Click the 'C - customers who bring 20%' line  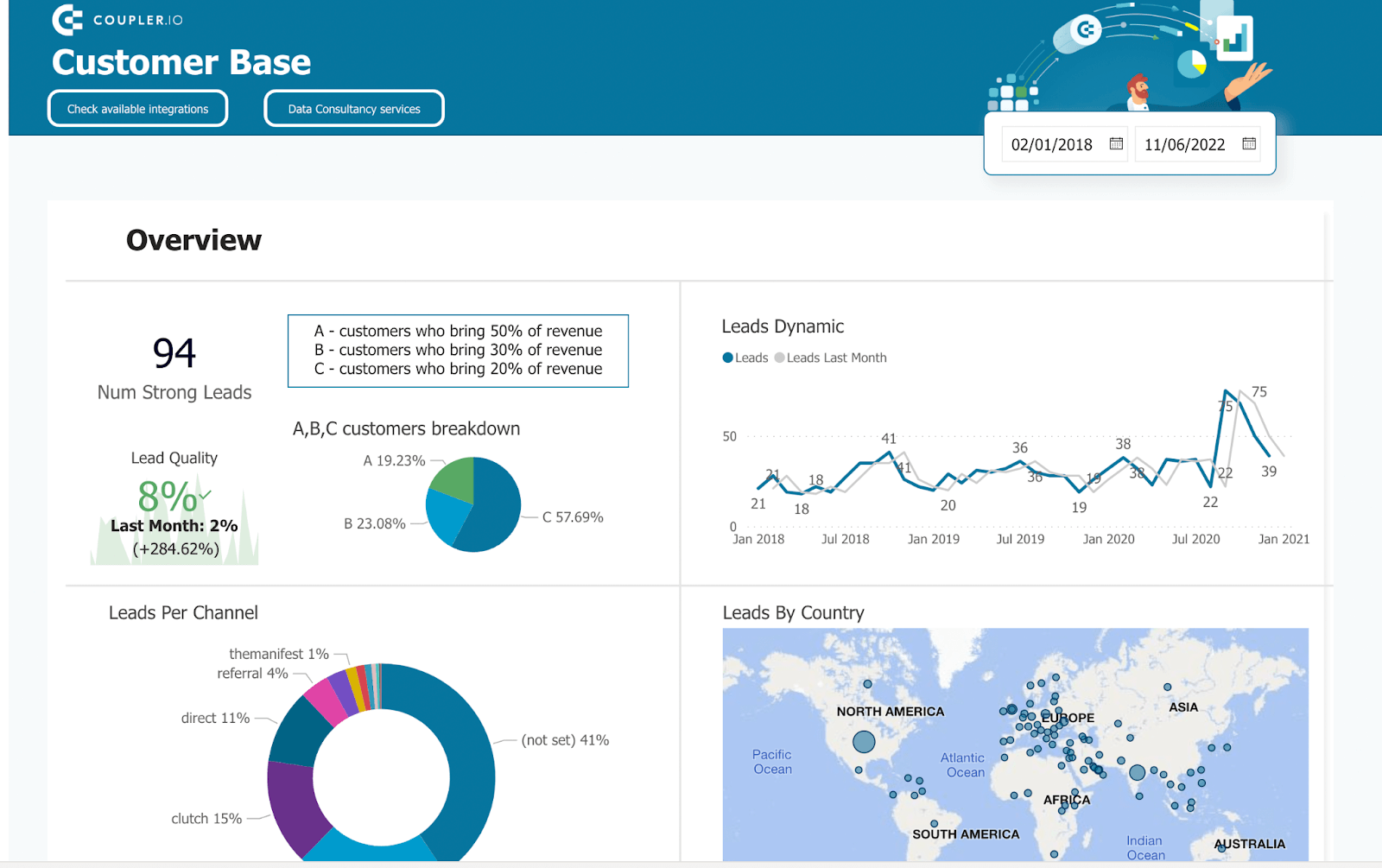click(x=458, y=369)
